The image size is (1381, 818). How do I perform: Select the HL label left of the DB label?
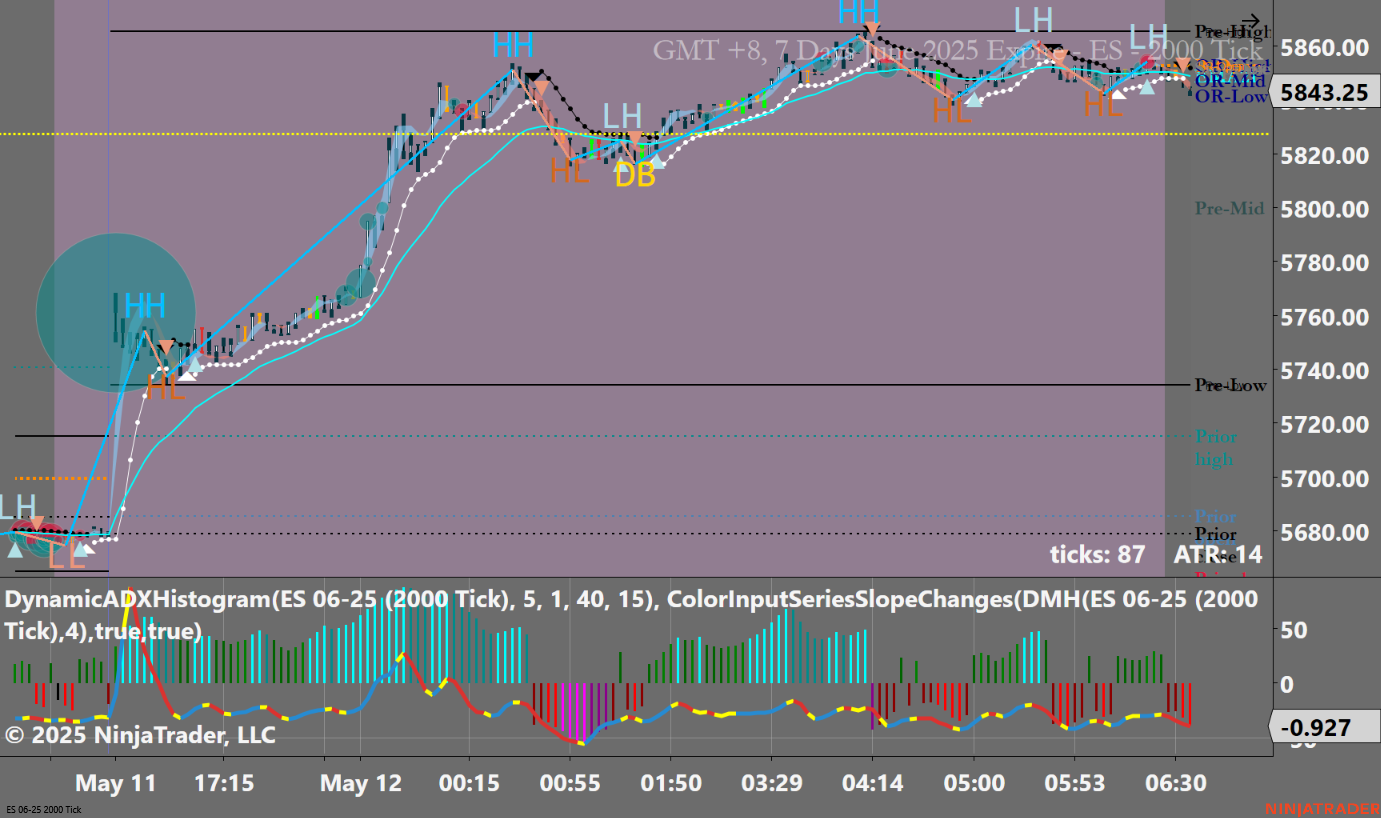[570, 171]
